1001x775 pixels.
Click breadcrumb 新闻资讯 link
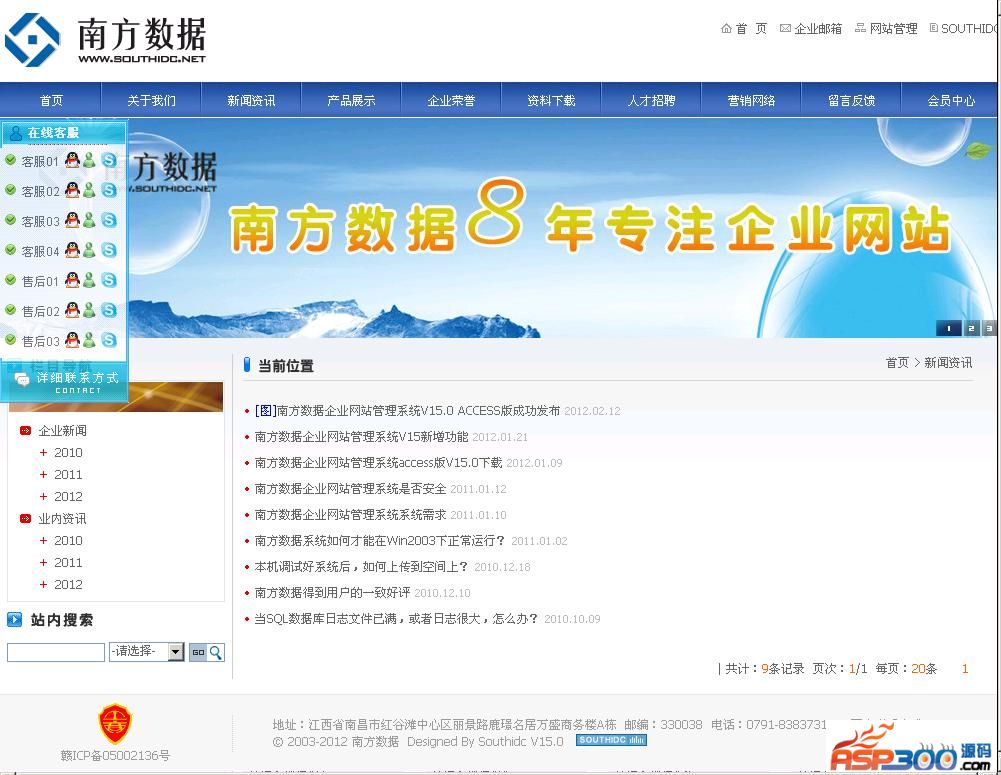pyautogui.click(x=948, y=363)
